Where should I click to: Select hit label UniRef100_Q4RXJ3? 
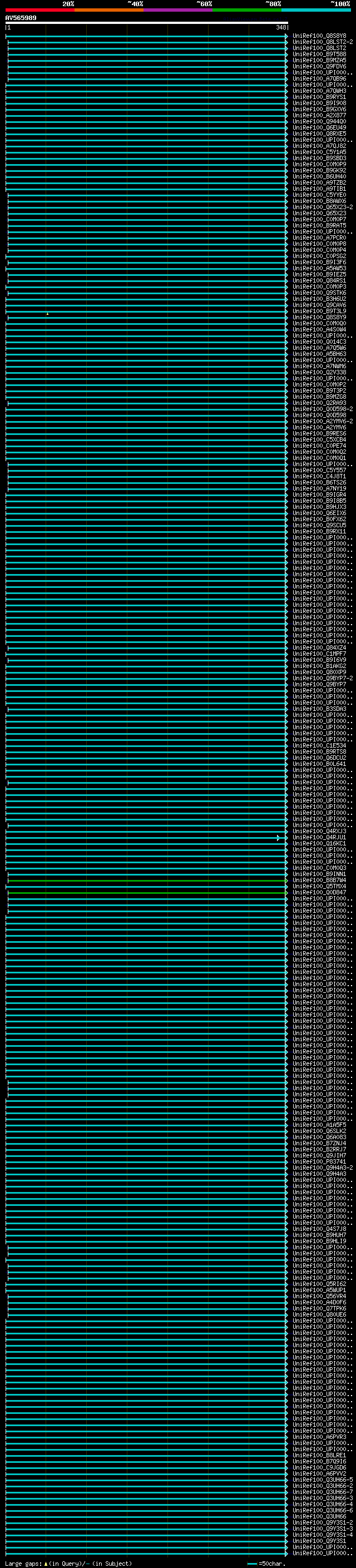(319, 831)
